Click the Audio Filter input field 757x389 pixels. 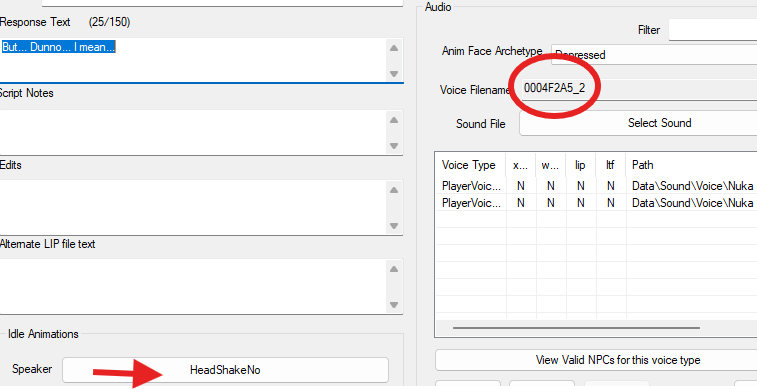pos(713,30)
